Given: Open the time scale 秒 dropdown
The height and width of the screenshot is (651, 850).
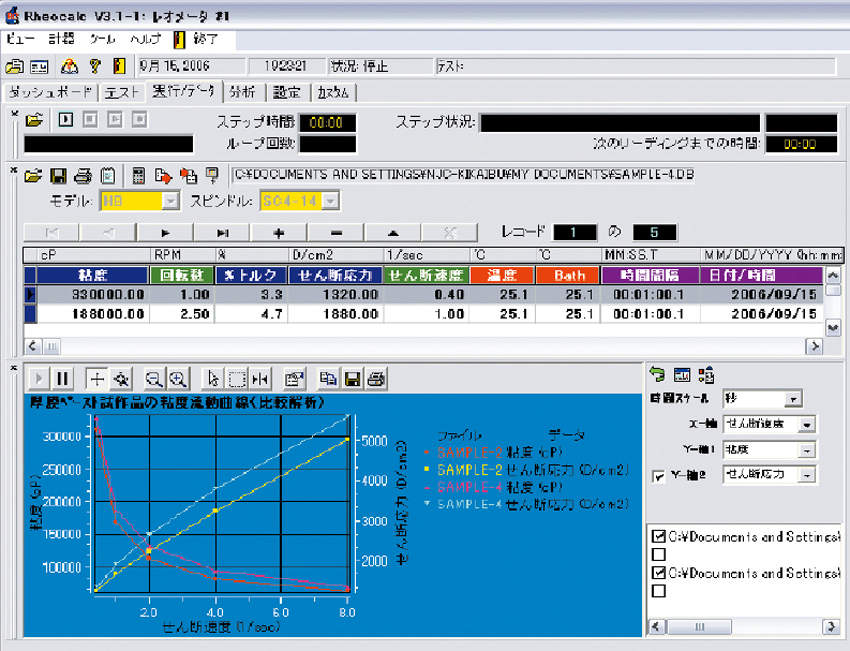Looking at the screenshot, I should coord(793,399).
